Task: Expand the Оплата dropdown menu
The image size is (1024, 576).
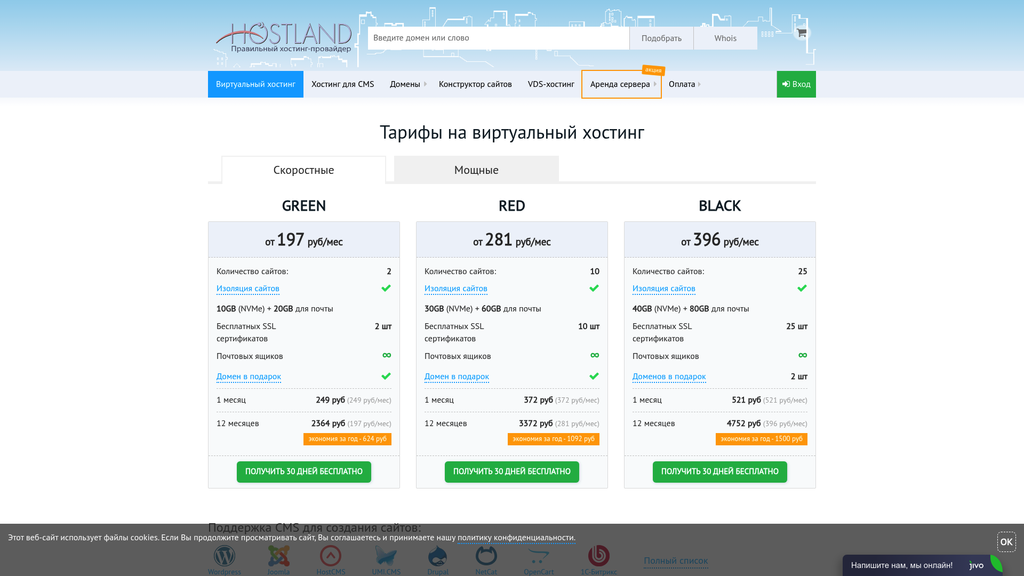Action: pos(681,84)
